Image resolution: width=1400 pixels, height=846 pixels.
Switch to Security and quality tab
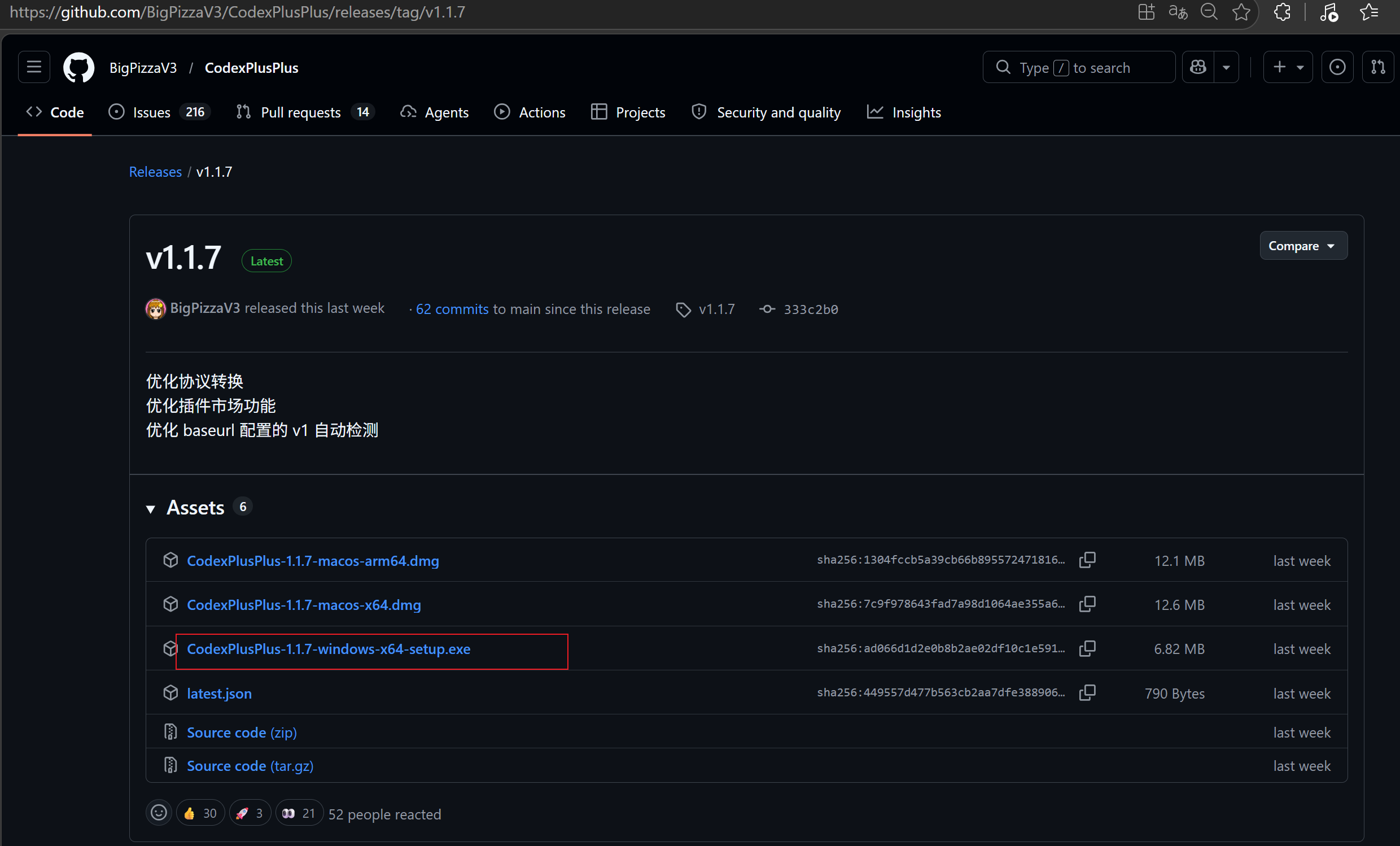point(767,112)
